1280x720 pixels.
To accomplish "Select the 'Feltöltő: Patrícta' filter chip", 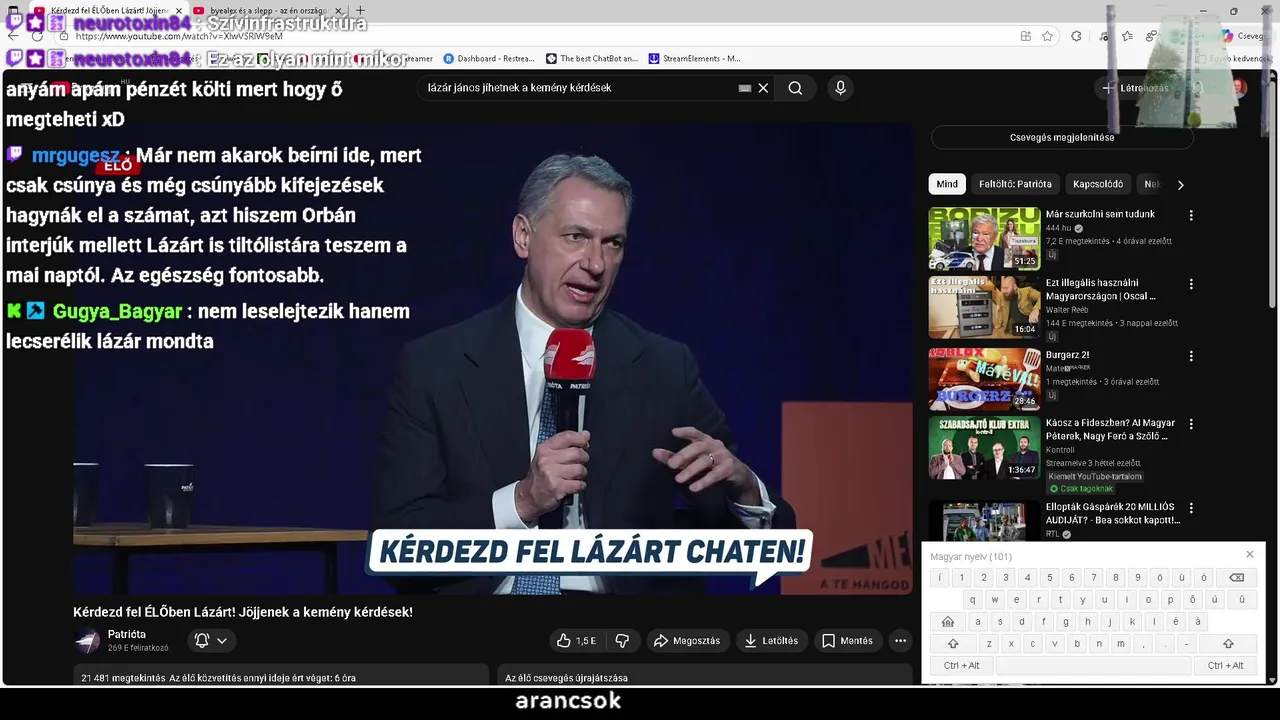I will pos(1015,184).
